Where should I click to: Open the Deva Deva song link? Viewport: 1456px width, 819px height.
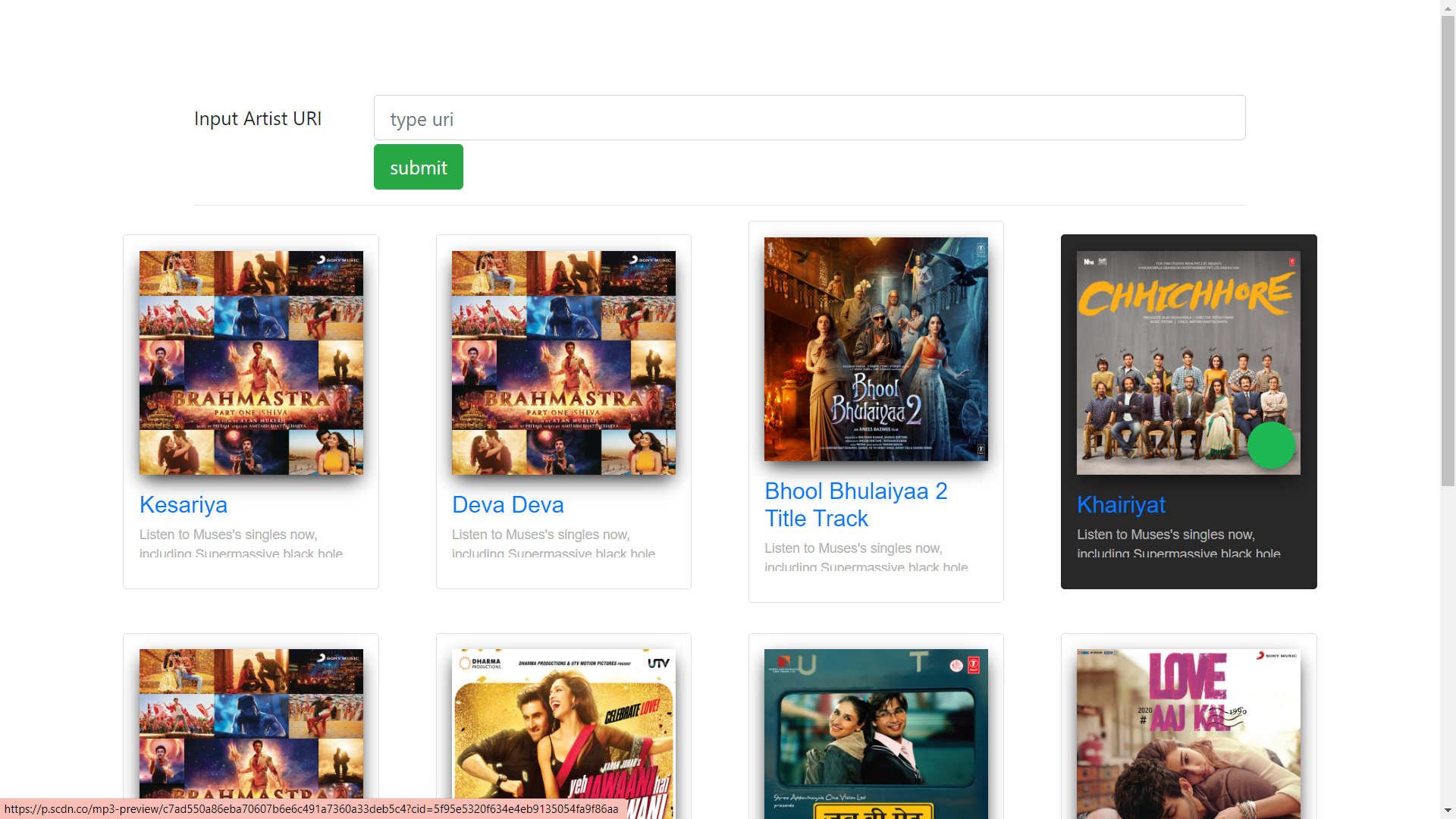point(507,505)
